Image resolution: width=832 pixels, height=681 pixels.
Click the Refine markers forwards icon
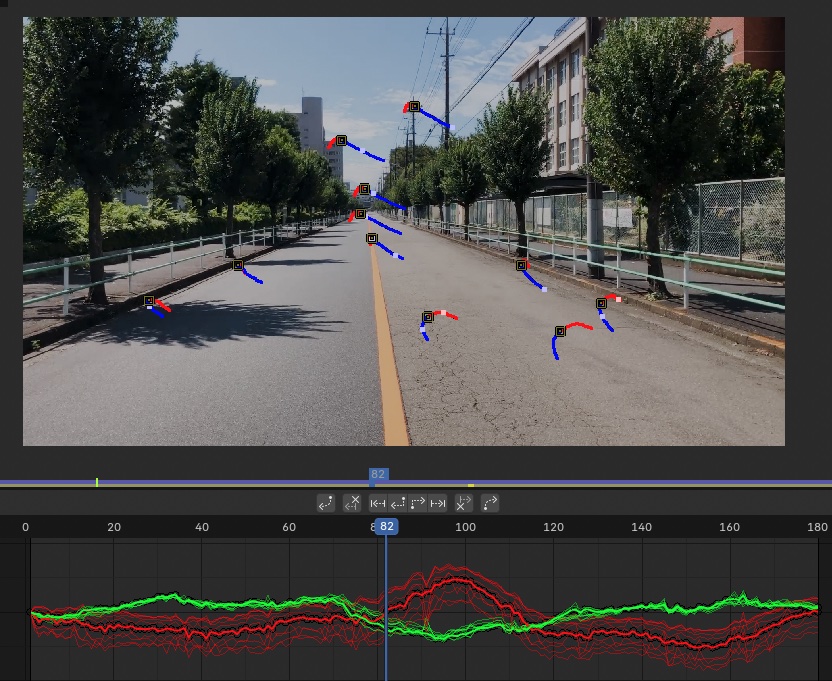pos(489,503)
